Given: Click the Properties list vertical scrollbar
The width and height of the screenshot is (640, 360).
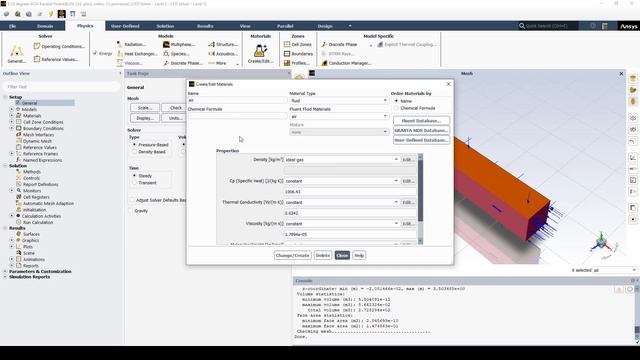Looking at the screenshot, I should (420, 199).
